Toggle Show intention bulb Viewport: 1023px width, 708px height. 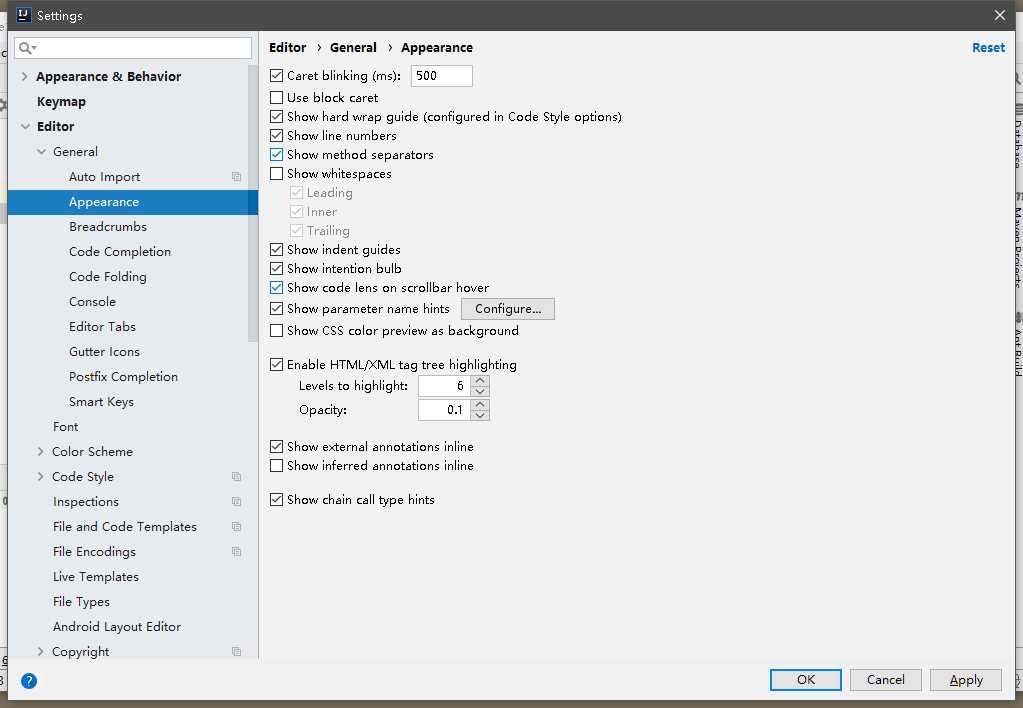(277, 269)
